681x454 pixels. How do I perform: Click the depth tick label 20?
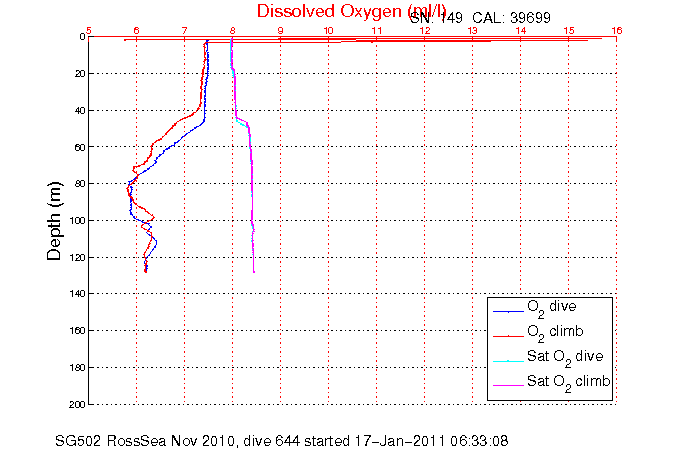80,74
